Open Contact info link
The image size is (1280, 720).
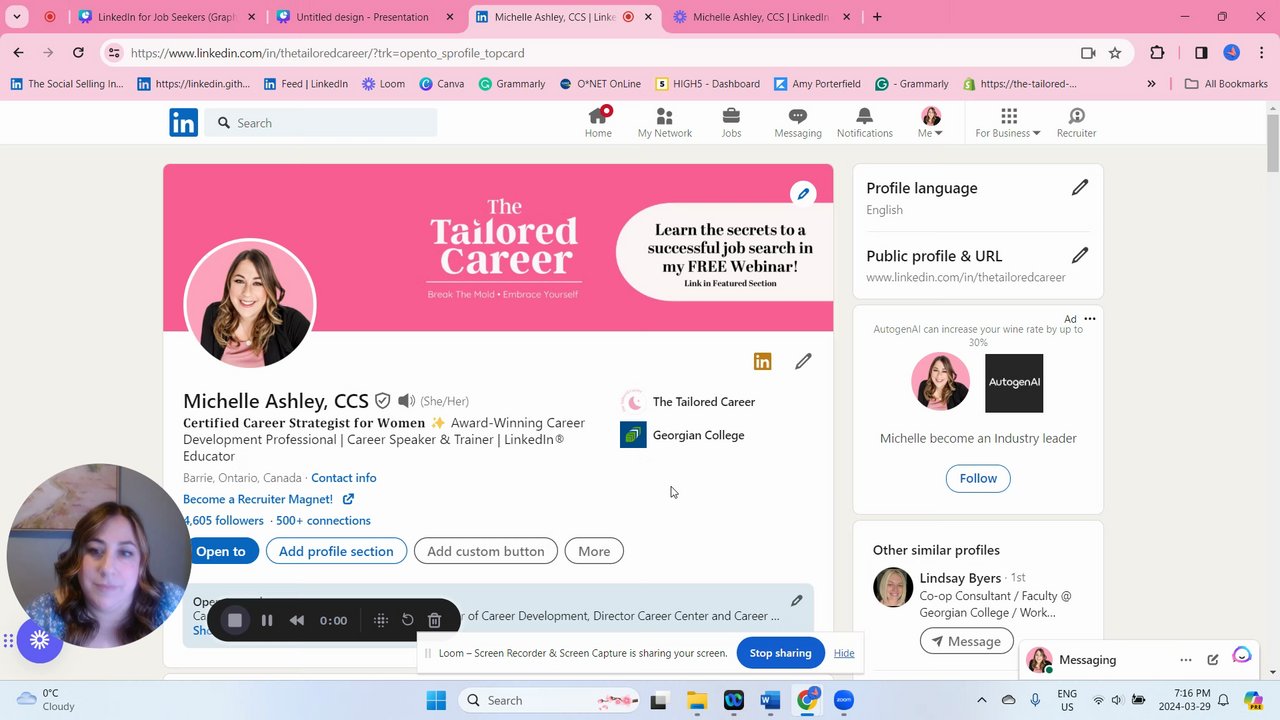pos(344,478)
